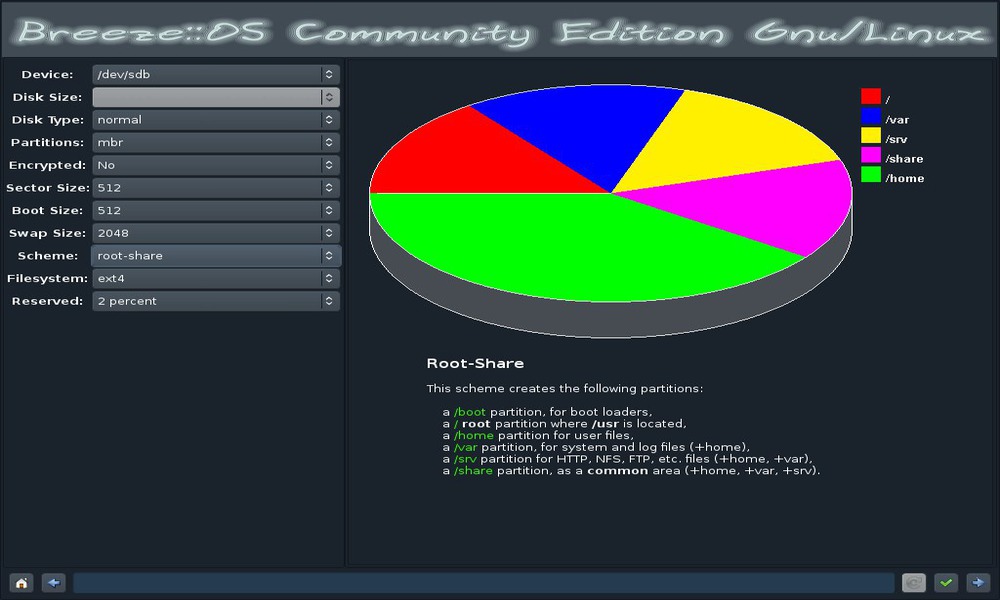The height and width of the screenshot is (600, 1000).
Task: Click the green /share partition text
Action: [x=473, y=470]
